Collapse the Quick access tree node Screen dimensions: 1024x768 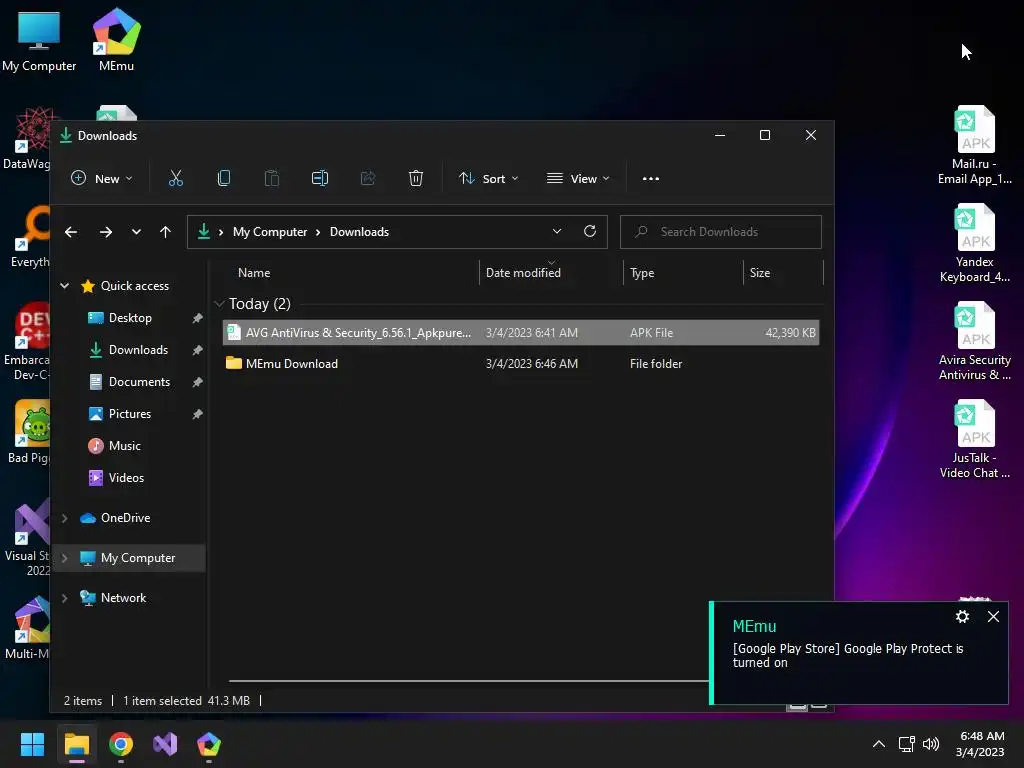pos(65,285)
